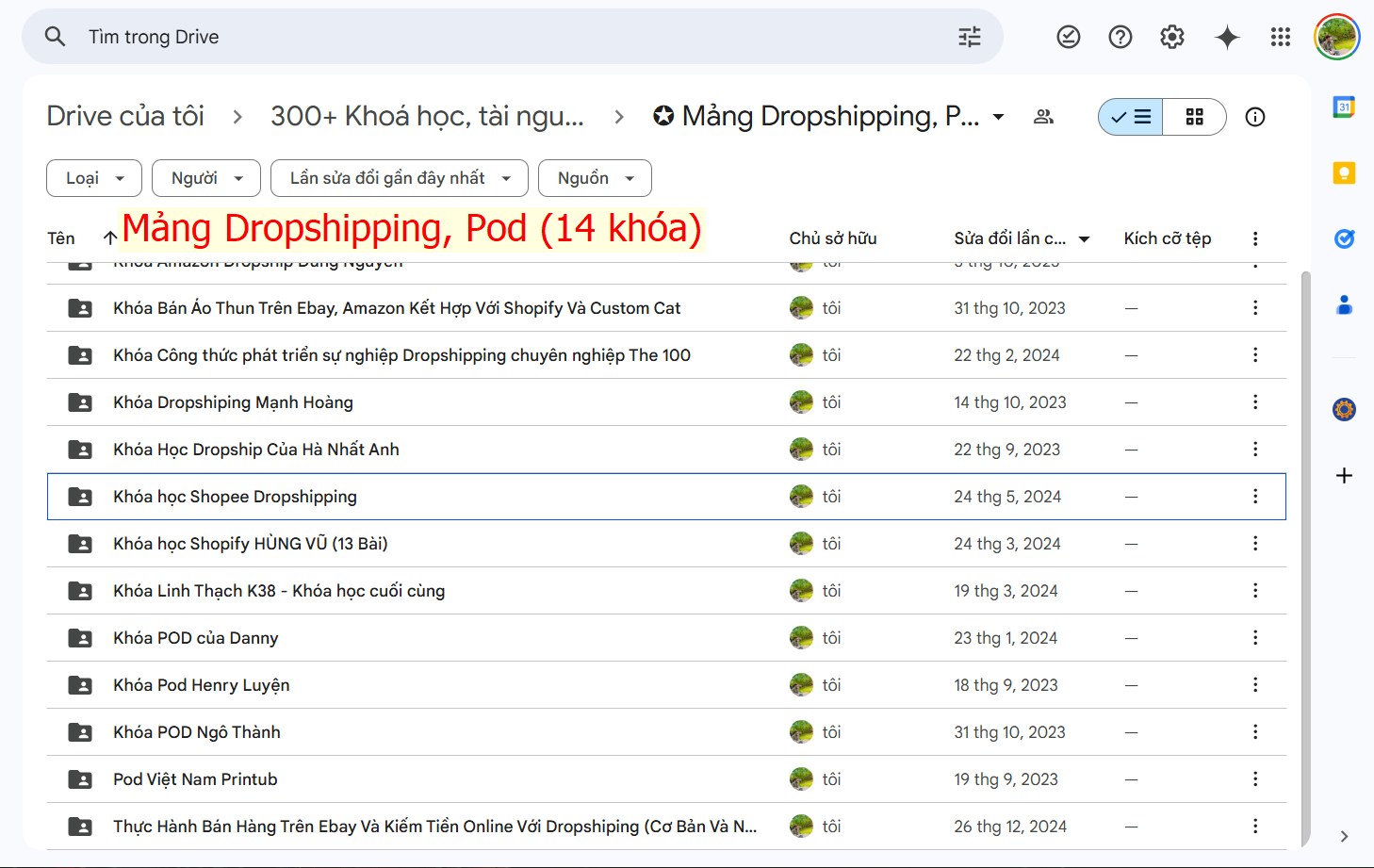Click folder icon of Khóa POD Ngô Thành

(80, 732)
